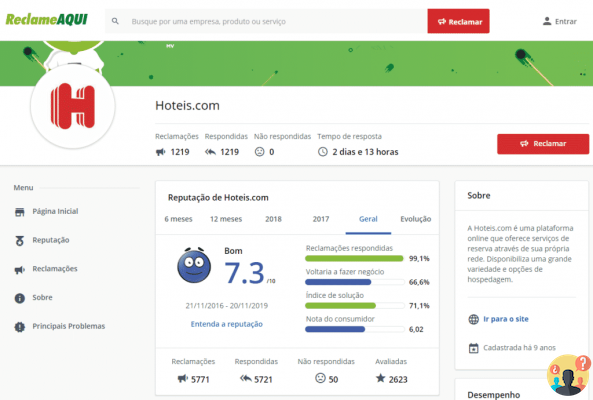Click megaphone icon in header Reclamar button
The width and height of the screenshot is (593, 400).
coord(442,22)
